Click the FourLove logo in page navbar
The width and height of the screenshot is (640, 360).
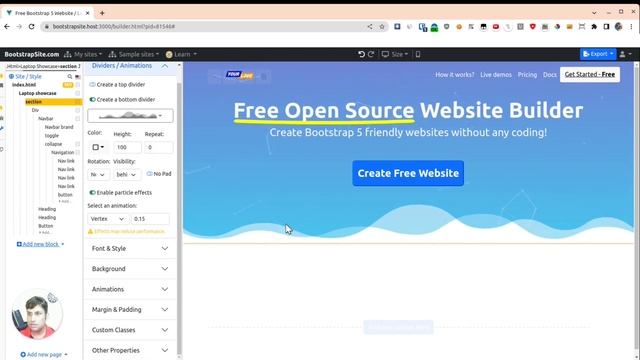[240, 75]
